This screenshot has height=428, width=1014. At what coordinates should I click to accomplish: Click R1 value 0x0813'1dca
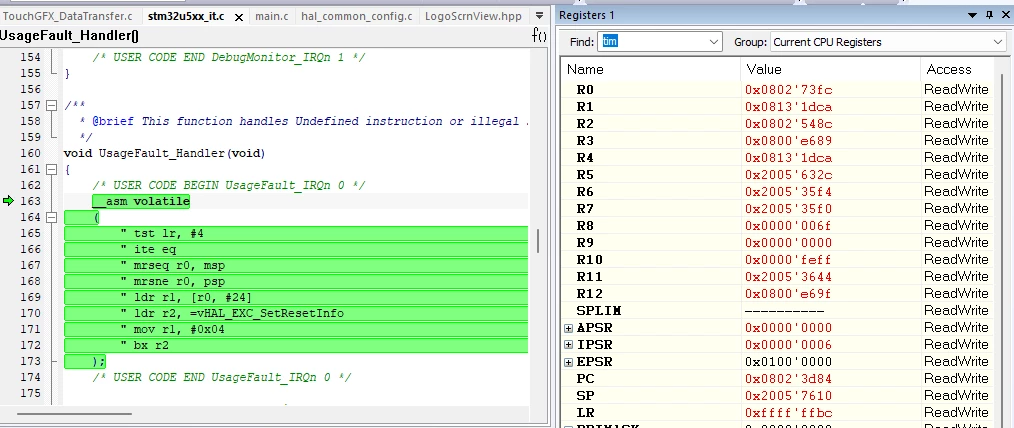[x=788, y=107]
